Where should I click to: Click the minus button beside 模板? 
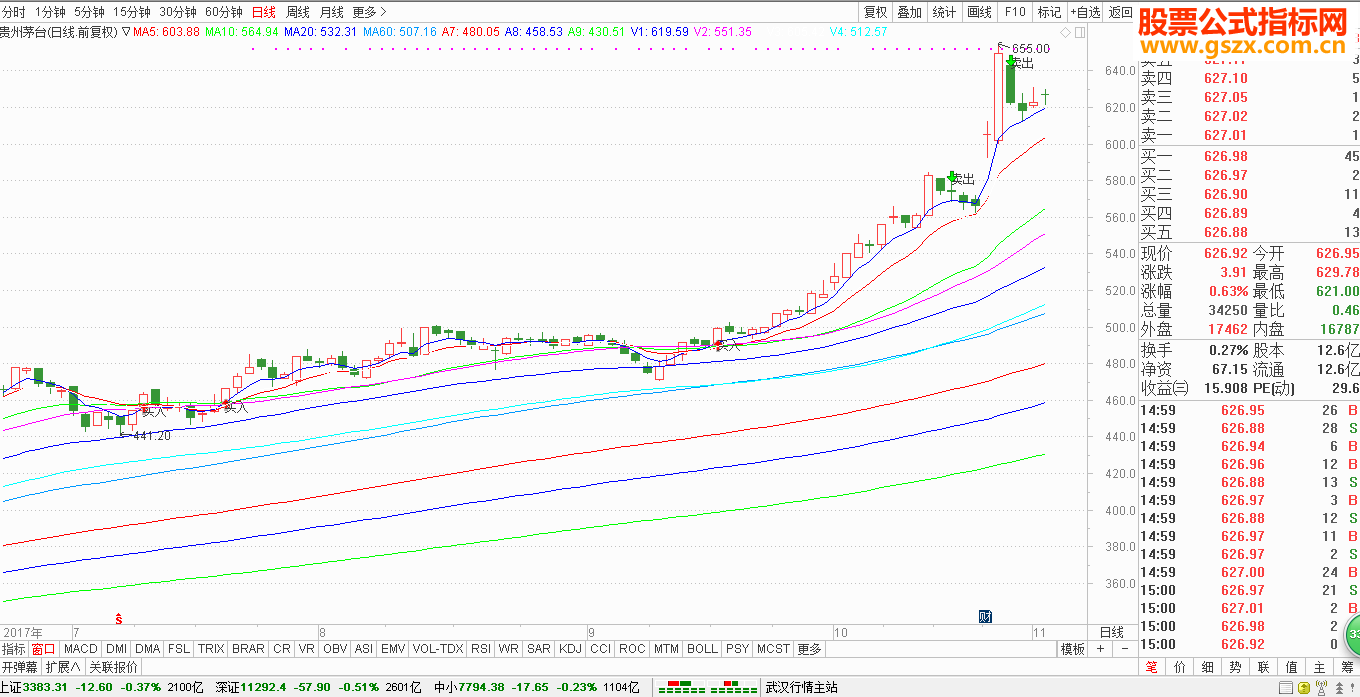point(1123,649)
